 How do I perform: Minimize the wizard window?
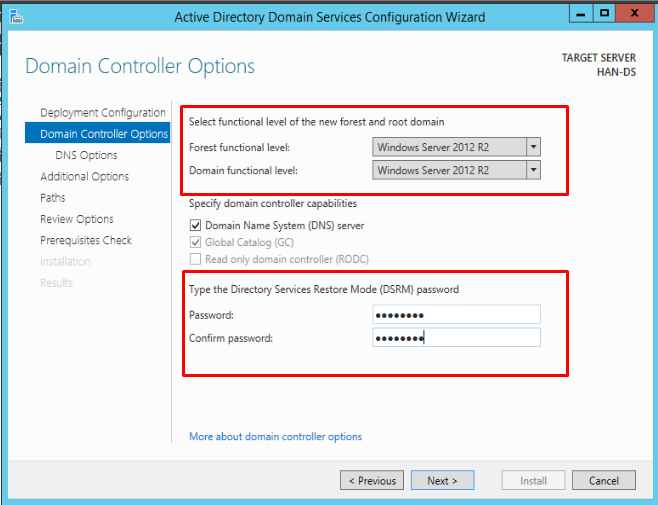(581, 14)
